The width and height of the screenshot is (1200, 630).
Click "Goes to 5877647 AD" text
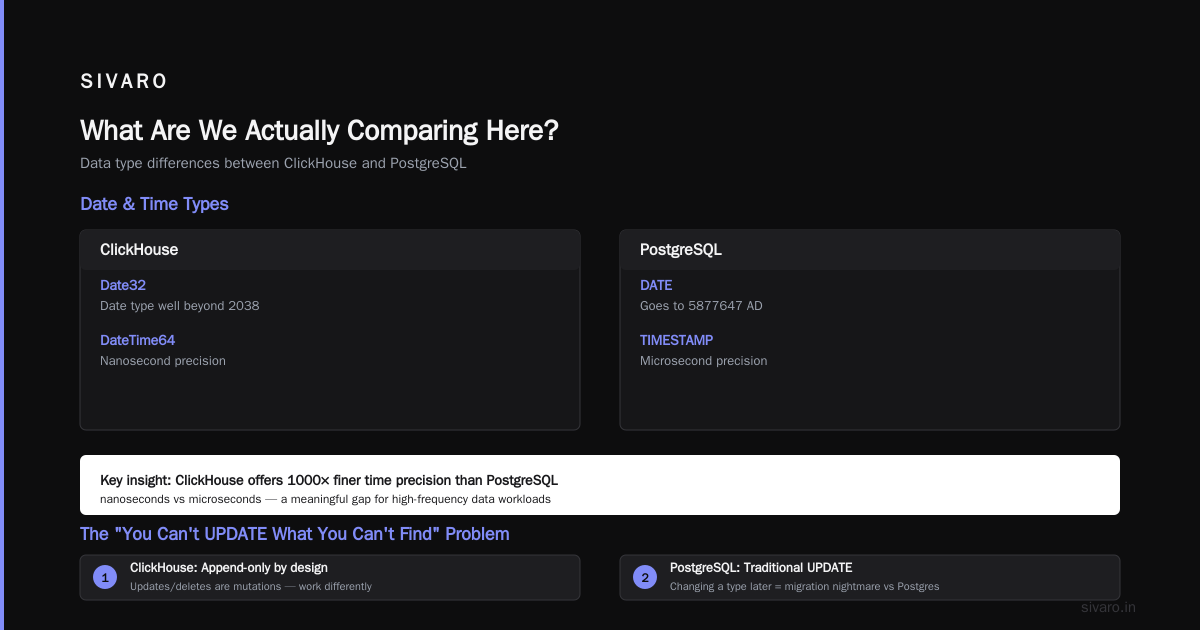pyautogui.click(x=701, y=306)
